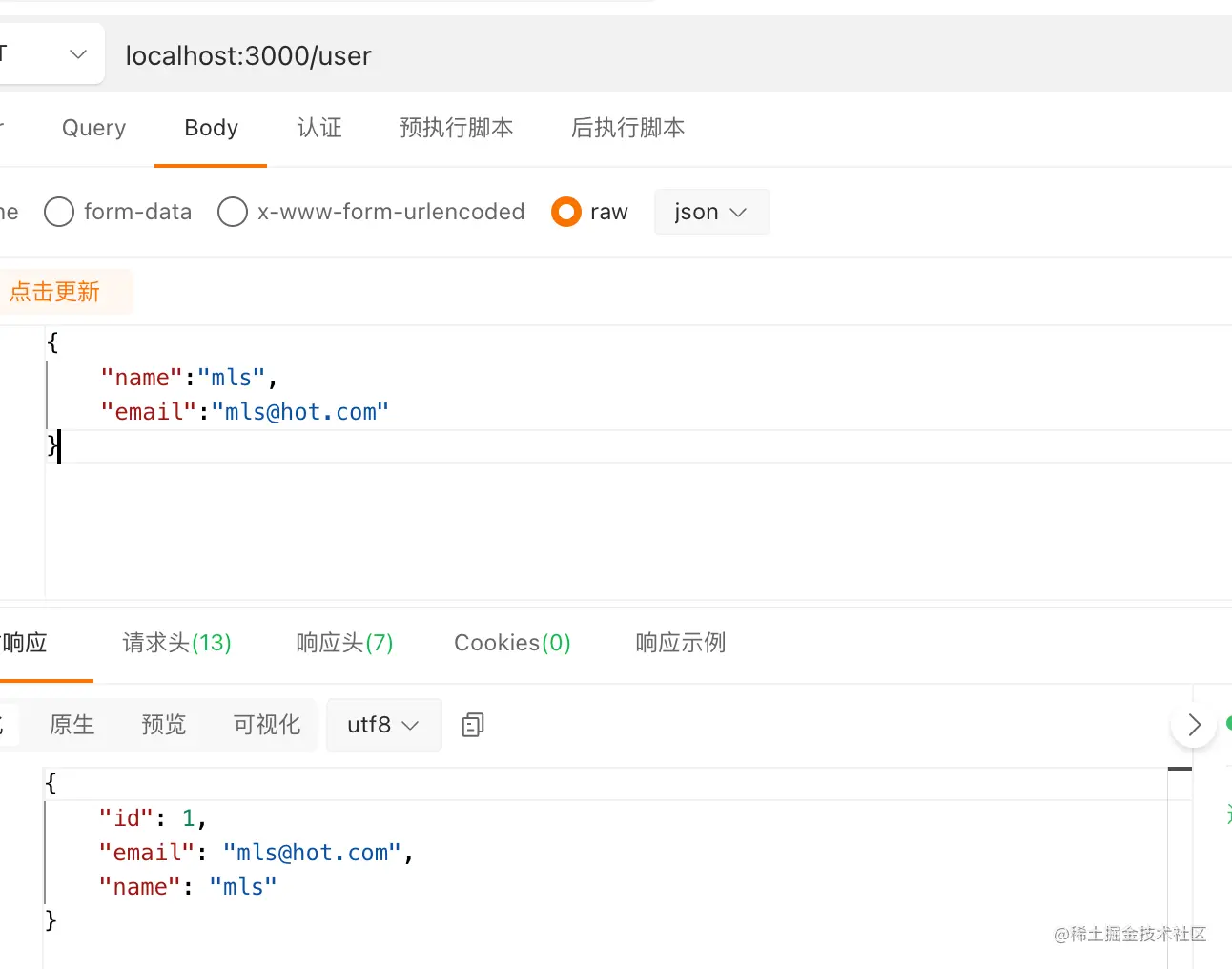Viewport: 1232px width, 969px height.
Task: Select the form-data radio button
Action: (x=59, y=212)
